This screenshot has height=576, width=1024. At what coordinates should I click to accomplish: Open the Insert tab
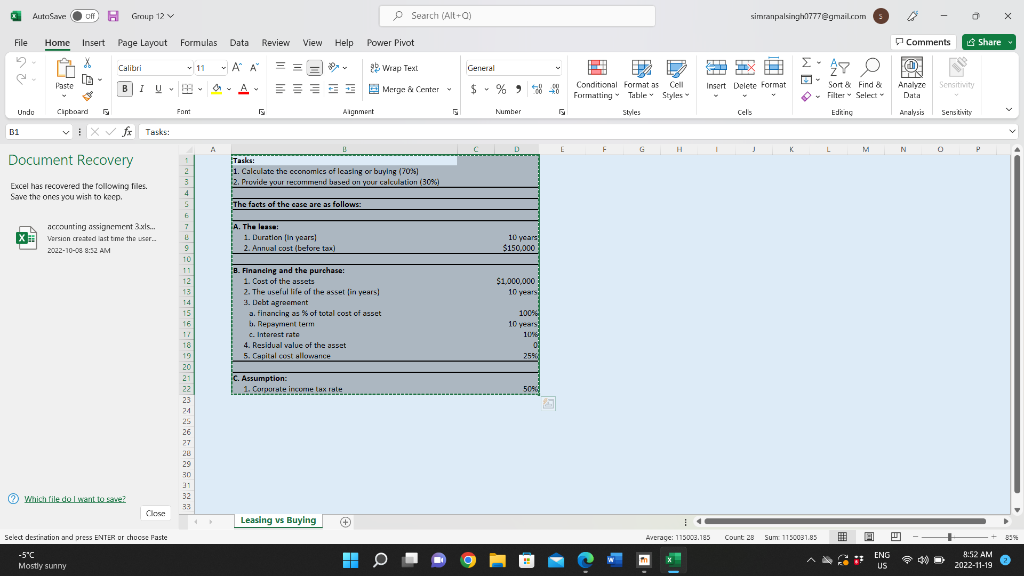pos(93,42)
